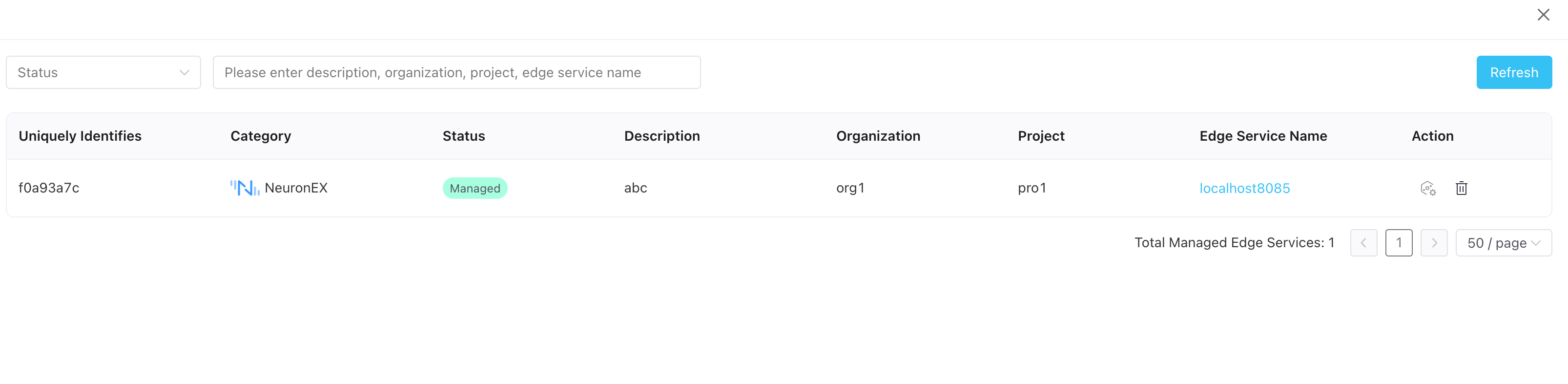Focus the description search input field
The width and height of the screenshot is (1568, 384).
(x=456, y=72)
